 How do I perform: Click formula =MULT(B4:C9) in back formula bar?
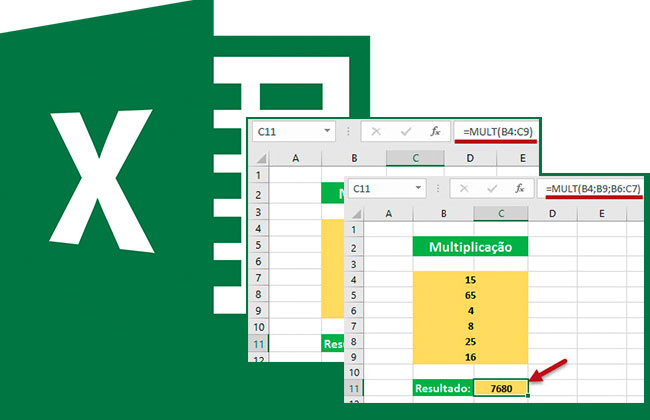coord(497,132)
